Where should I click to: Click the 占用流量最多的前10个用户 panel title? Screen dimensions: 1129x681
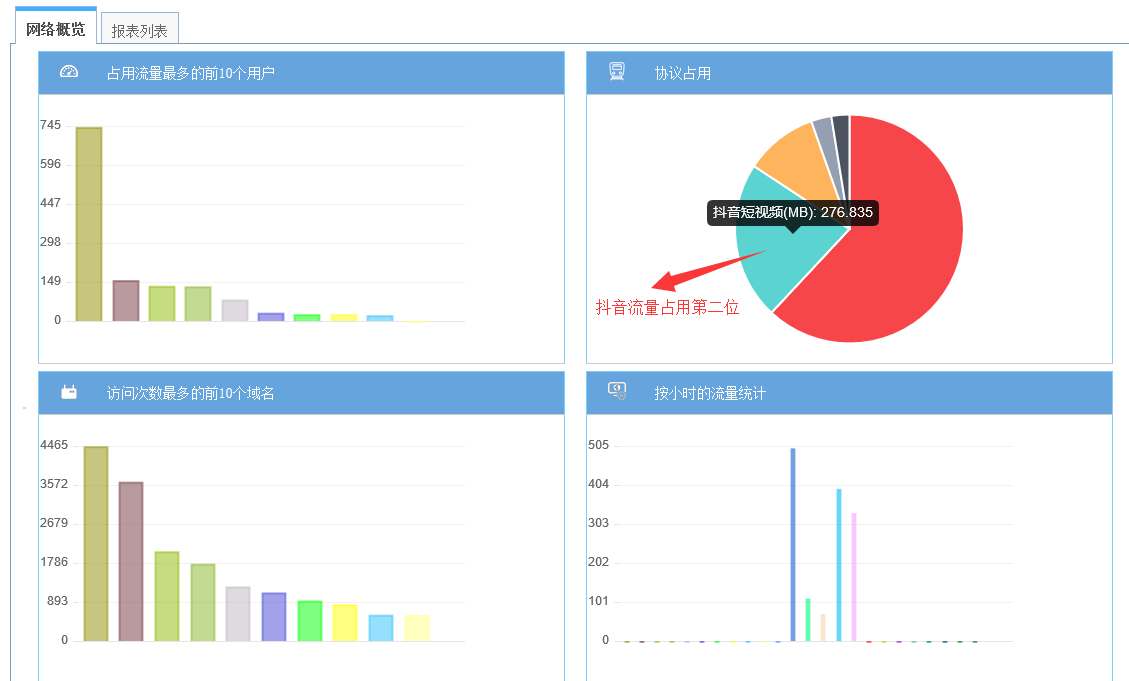191,73
